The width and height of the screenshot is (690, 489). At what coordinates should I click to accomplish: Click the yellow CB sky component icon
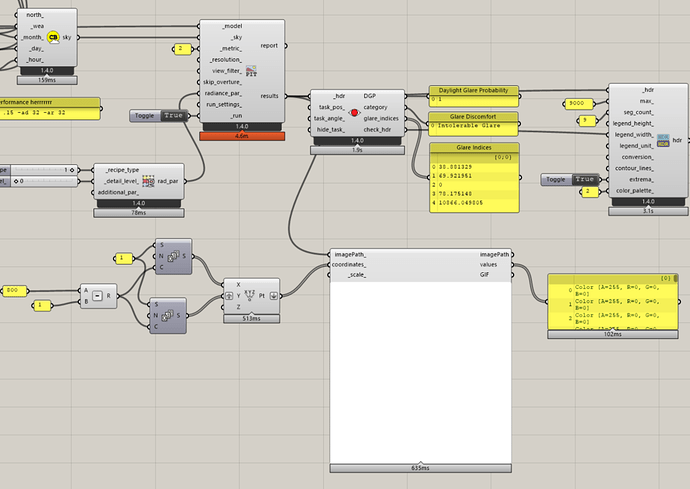(x=53, y=37)
